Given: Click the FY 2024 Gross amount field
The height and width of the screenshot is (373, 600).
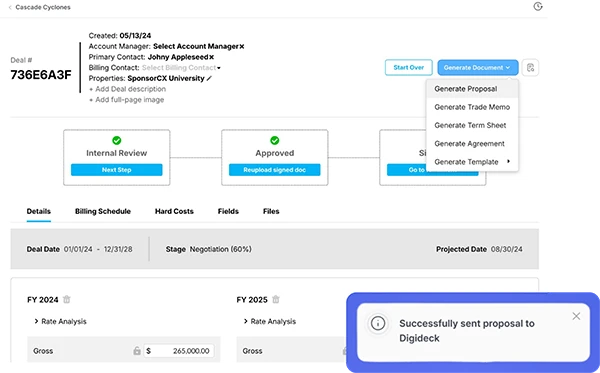Looking at the screenshot, I should (179, 351).
